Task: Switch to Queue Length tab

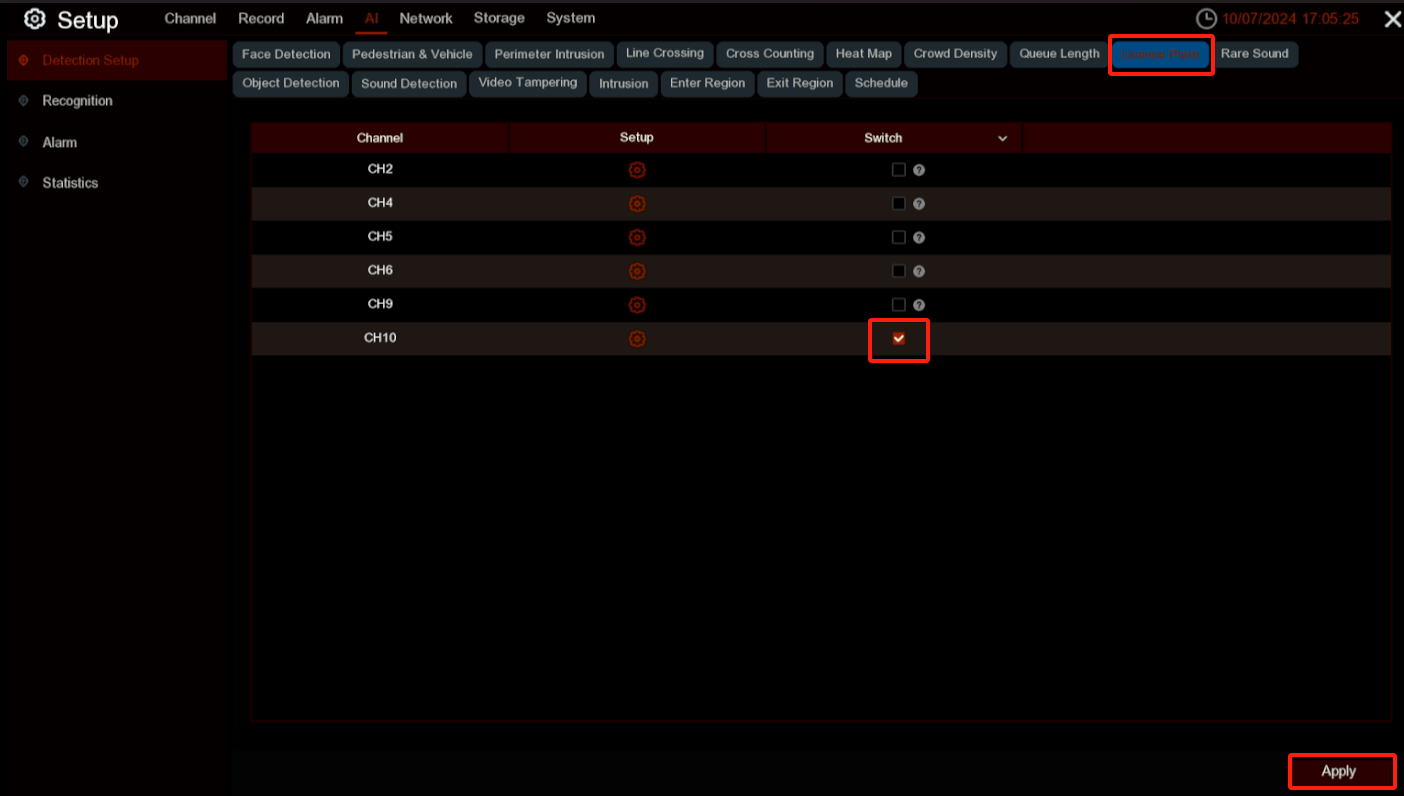Action: click(1059, 54)
